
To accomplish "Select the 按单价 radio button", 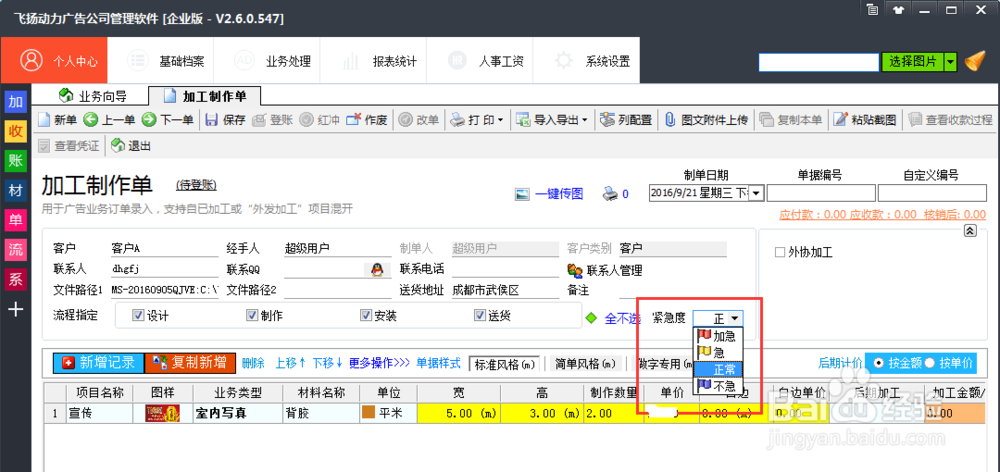I will tap(930, 363).
